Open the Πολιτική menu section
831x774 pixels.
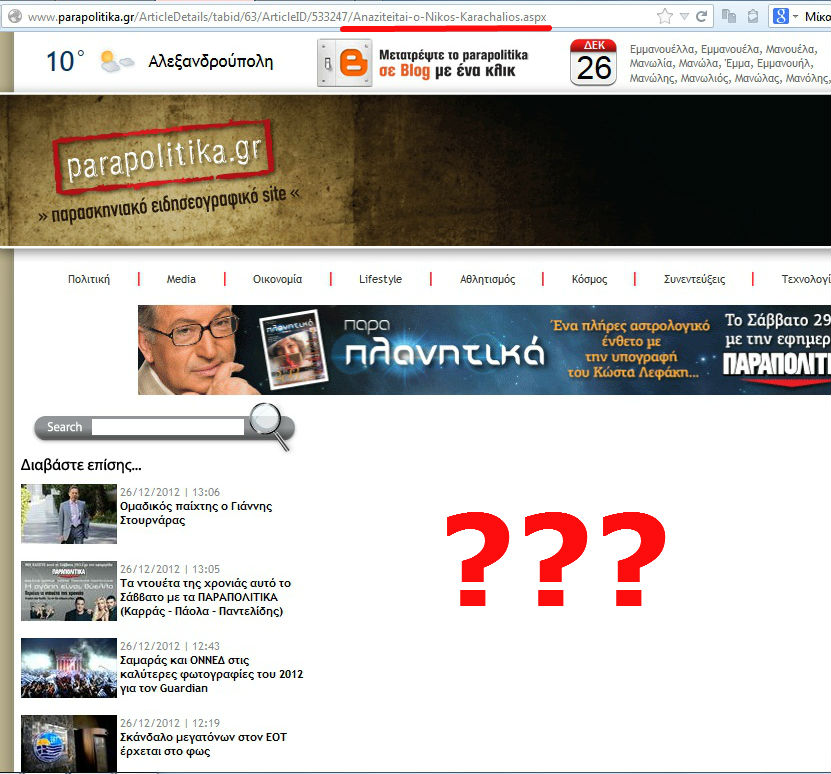coord(89,279)
